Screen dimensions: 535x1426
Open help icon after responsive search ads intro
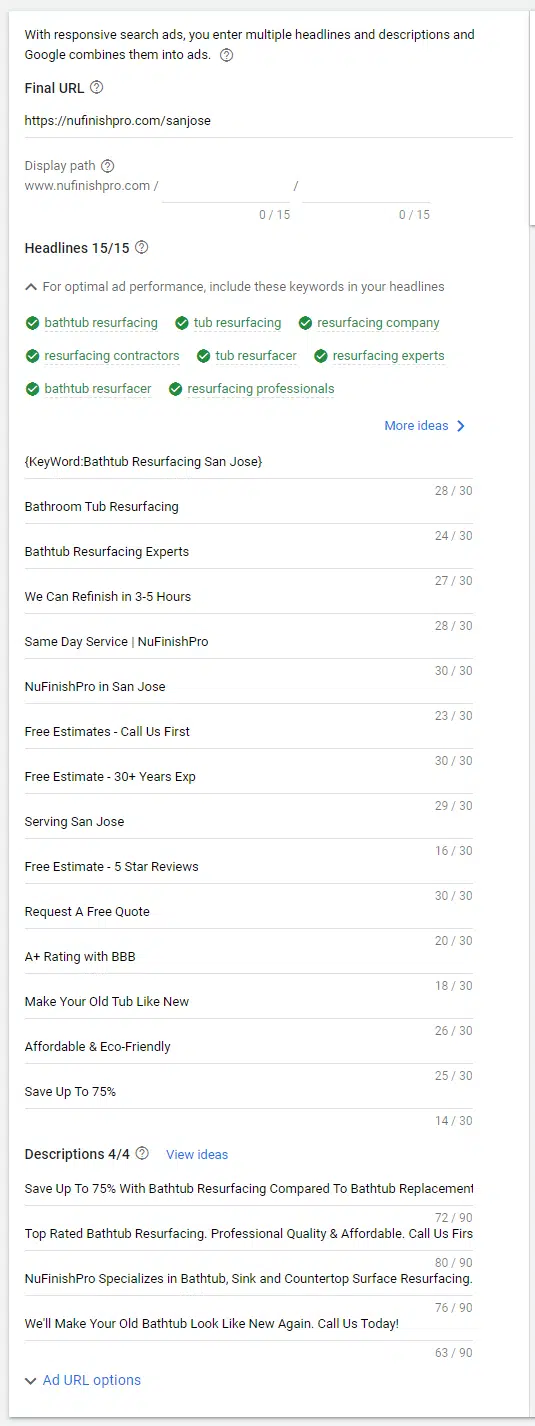click(x=226, y=55)
